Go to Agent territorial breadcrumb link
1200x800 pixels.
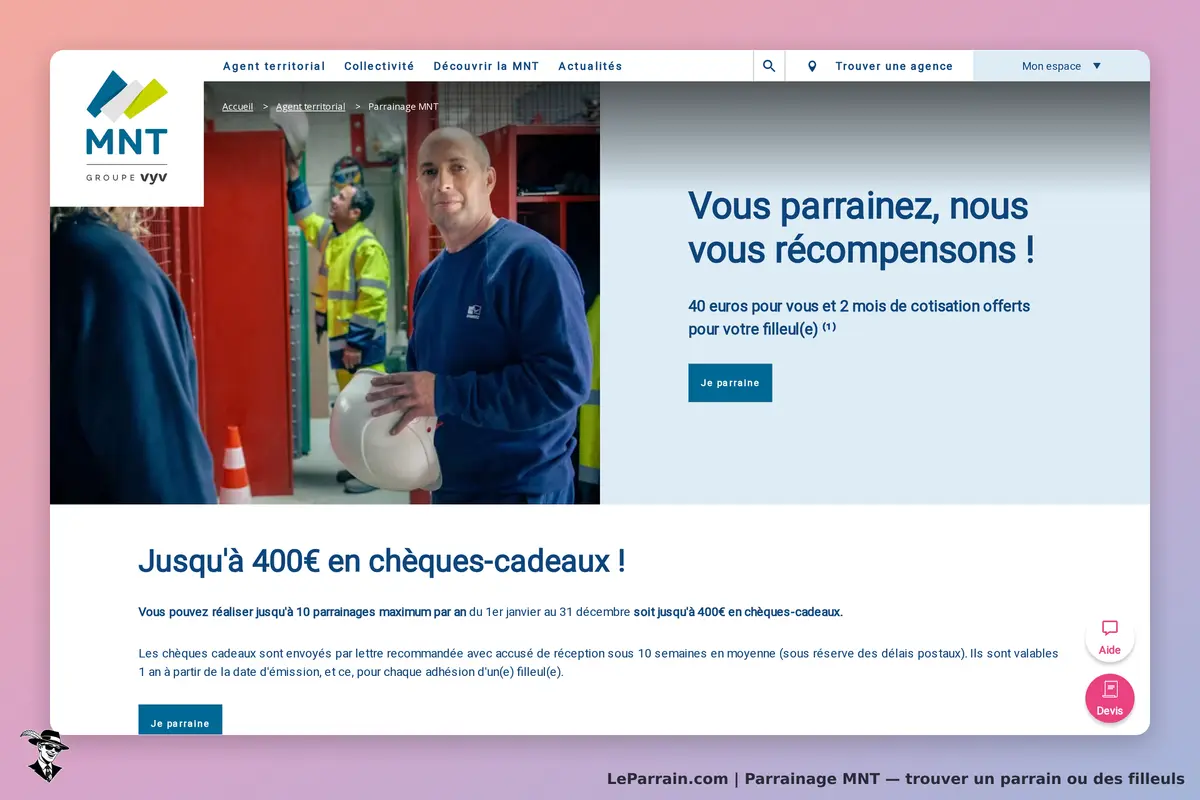pyautogui.click(x=311, y=106)
